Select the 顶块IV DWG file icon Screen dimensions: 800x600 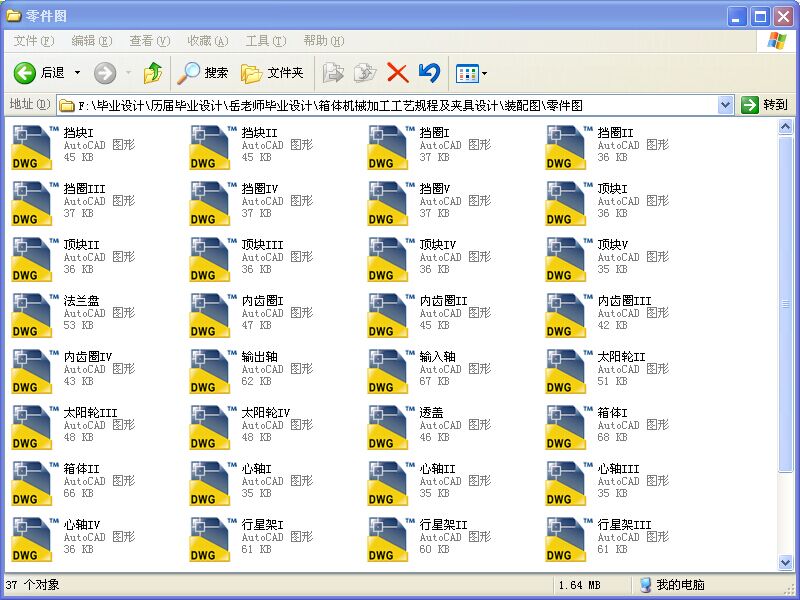(x=388, y=260)
